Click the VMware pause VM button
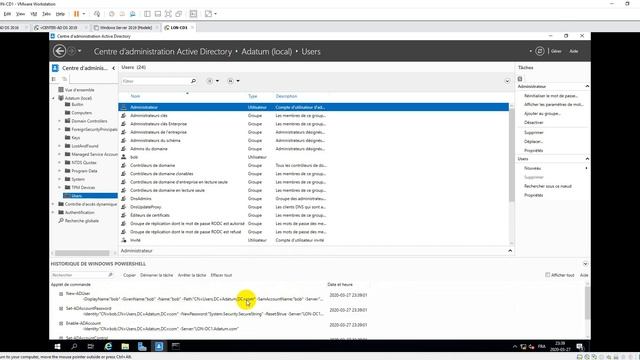This screenshot has height=360, width=640. pyautogui.click(x=76, y=14)
